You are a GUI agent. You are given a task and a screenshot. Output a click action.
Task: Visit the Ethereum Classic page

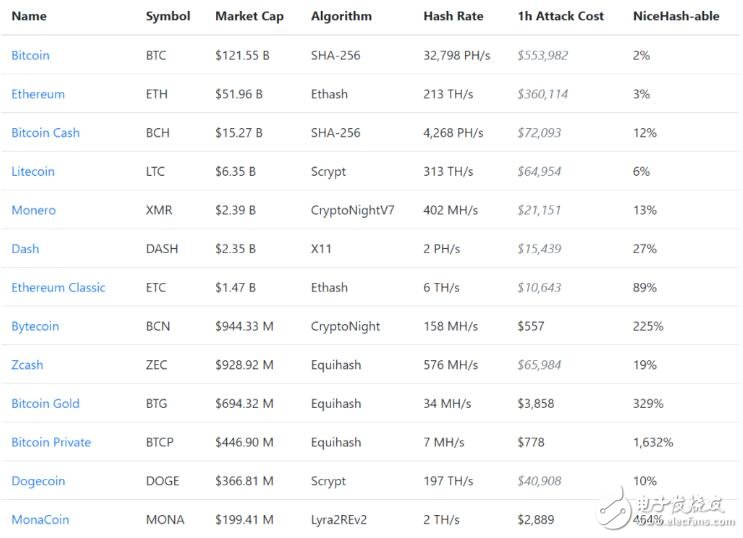click(58, 288)
